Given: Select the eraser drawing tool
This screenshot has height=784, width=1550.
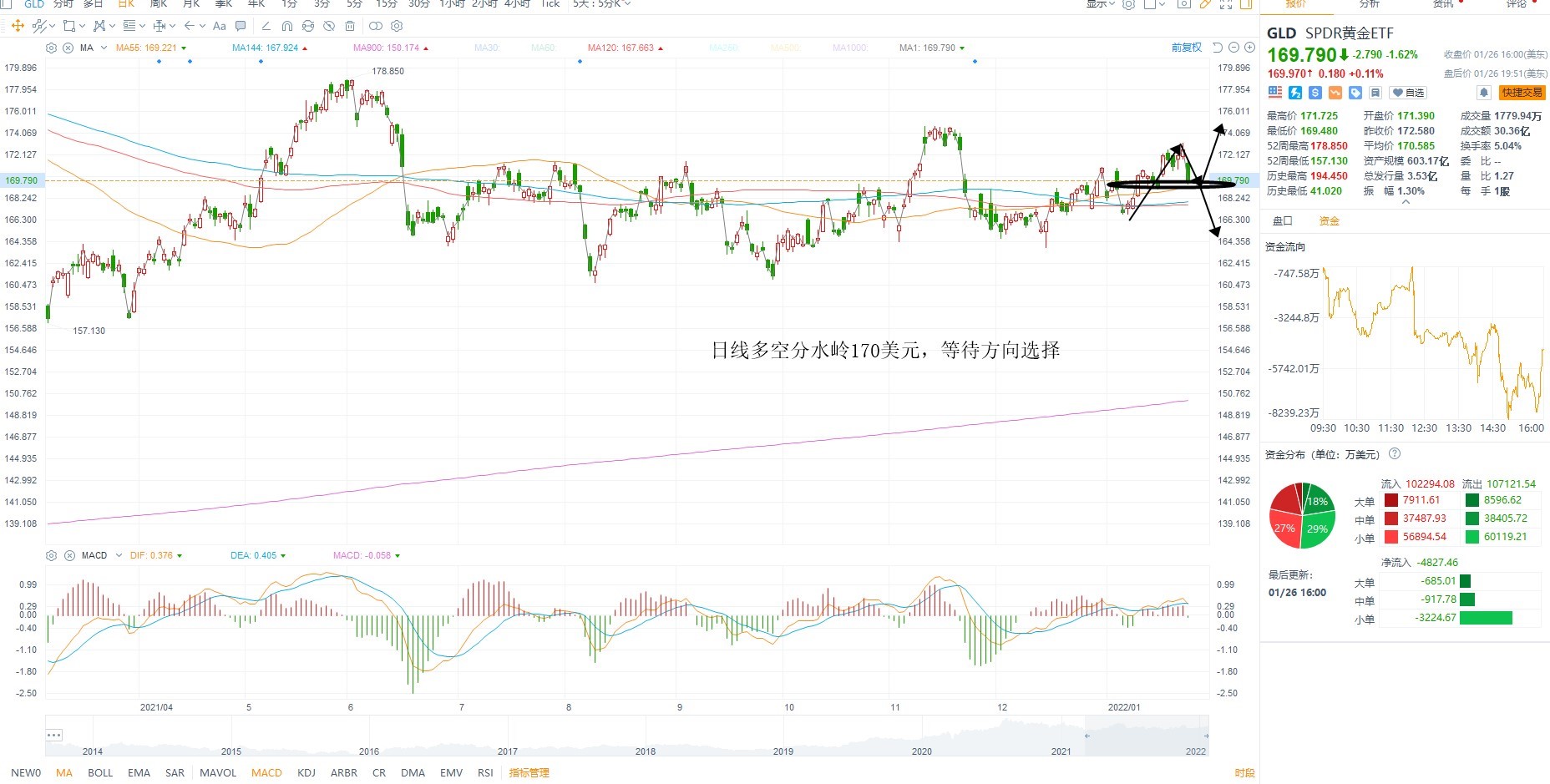Looking at the screenshot, I should tap(266, 26).
